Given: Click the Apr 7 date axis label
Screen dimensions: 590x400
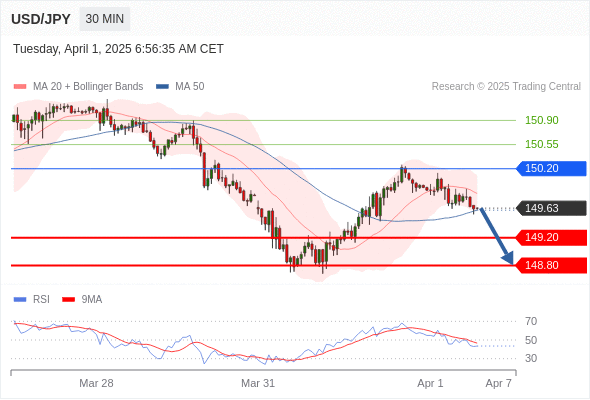Looking at the screenshot, I should click(499, 383).
